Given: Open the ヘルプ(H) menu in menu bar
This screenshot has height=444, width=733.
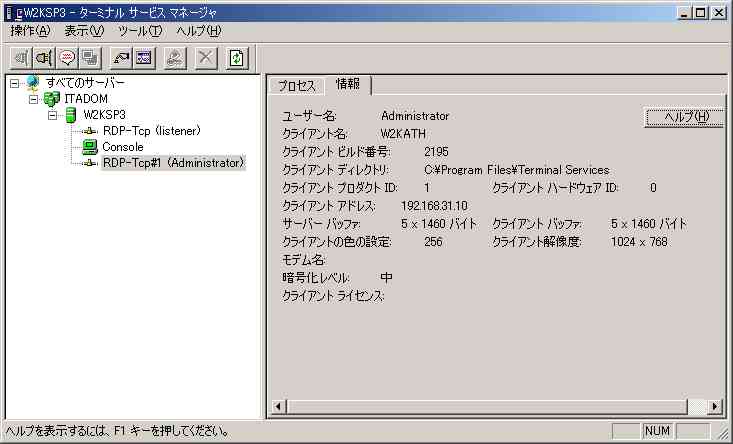Looking at the screenshot, I should click(199, 31).
